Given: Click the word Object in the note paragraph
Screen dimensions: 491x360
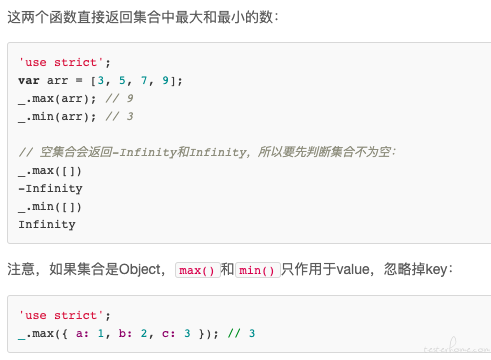Looking at the screenshot, I should coord(140,269).
